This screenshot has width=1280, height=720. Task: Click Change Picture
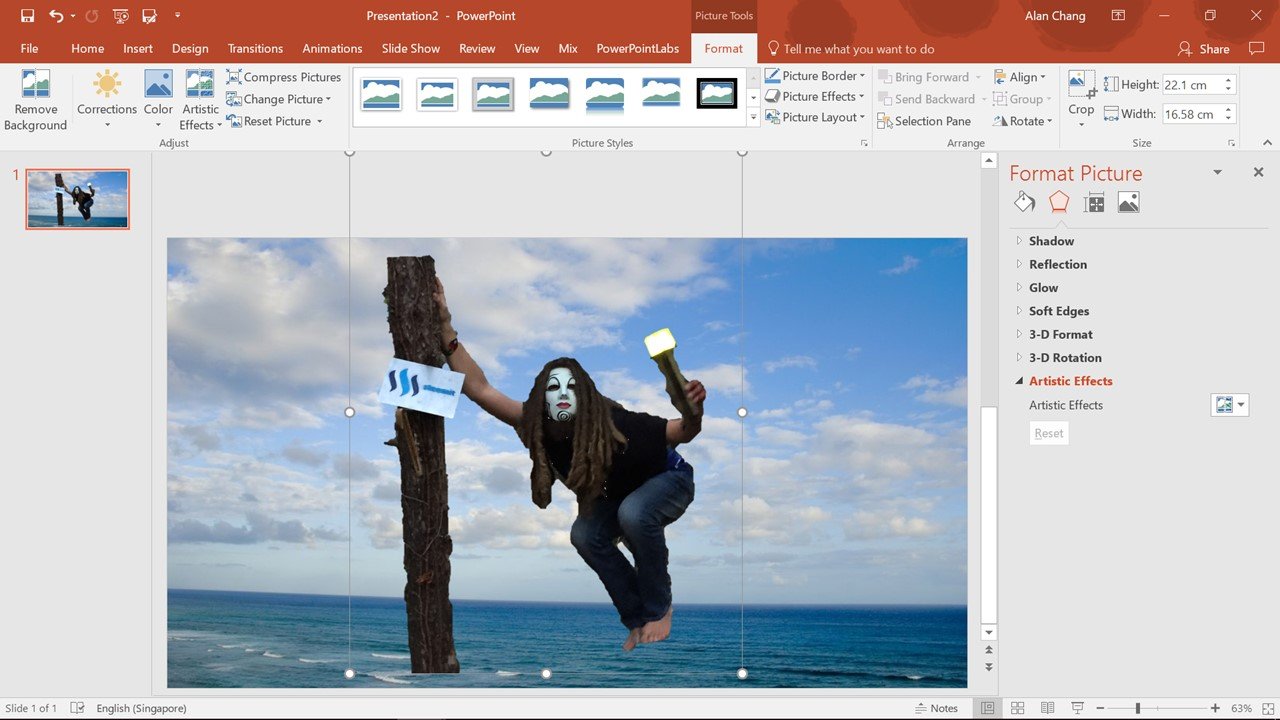[279, 99]
